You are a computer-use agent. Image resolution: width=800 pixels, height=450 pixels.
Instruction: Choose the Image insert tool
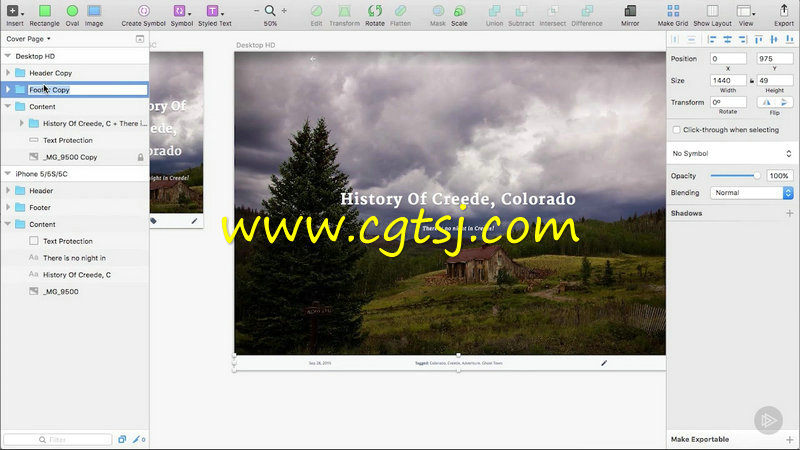pos(94,15)
